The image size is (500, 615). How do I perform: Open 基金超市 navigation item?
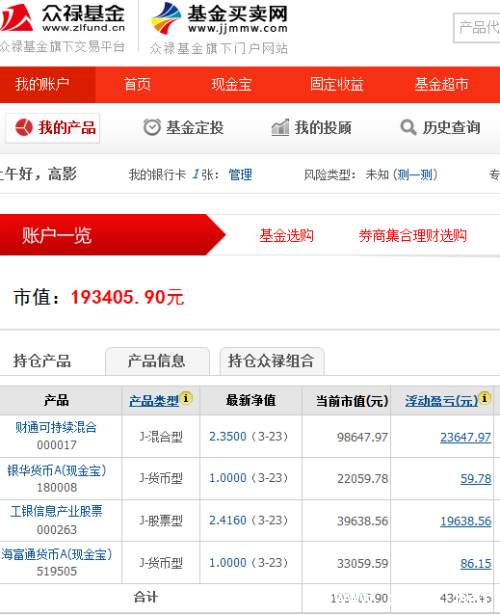(x=442, y=84)
